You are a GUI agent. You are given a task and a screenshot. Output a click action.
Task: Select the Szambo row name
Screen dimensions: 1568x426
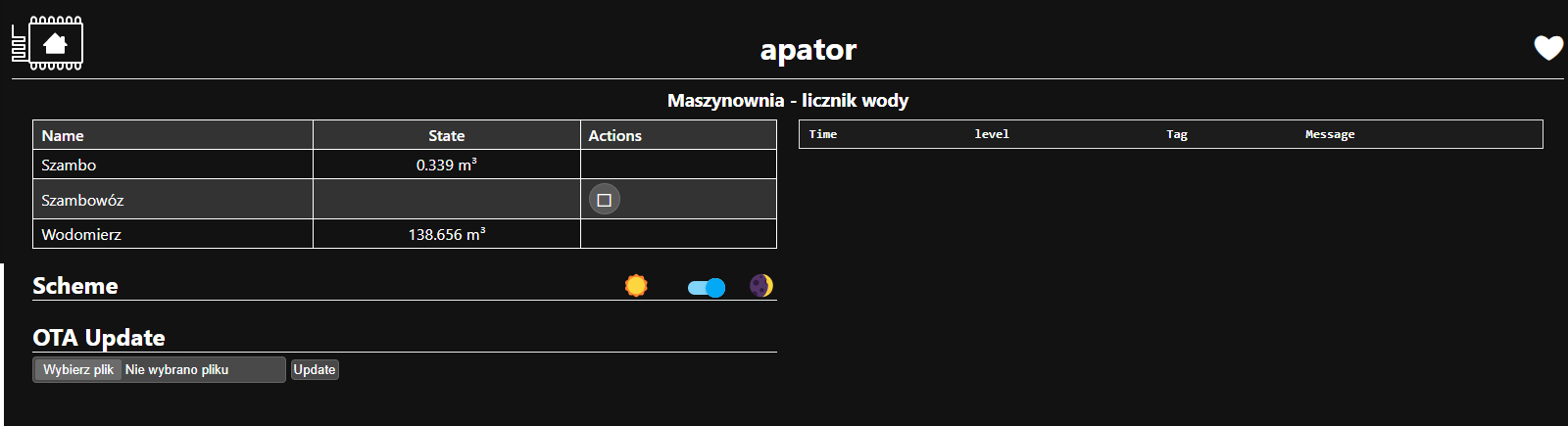coord(69,165)
